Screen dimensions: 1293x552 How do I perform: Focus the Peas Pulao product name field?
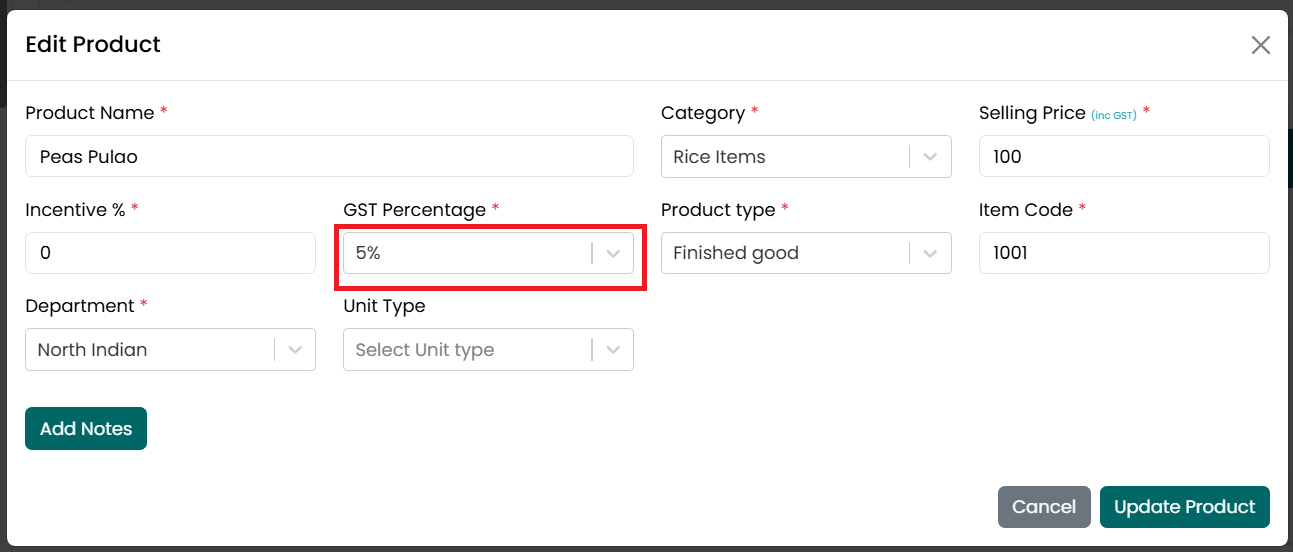click(x=329, y=157)
